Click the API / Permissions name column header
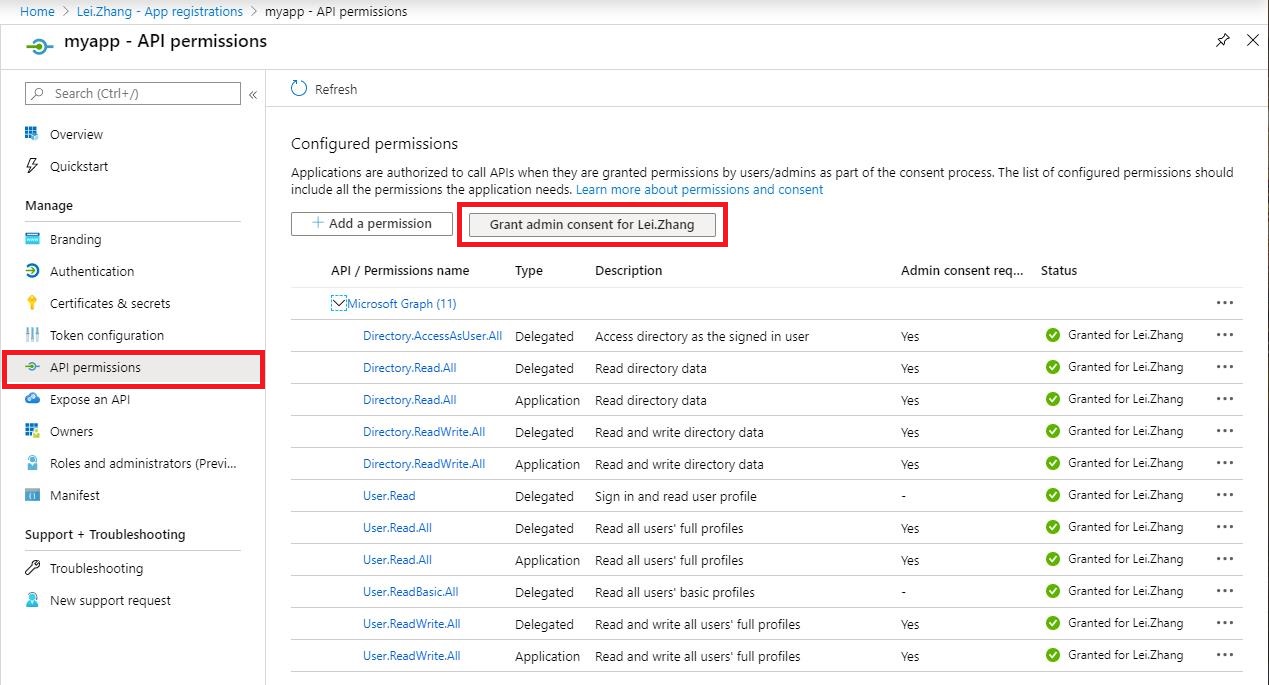 [400, 270]
